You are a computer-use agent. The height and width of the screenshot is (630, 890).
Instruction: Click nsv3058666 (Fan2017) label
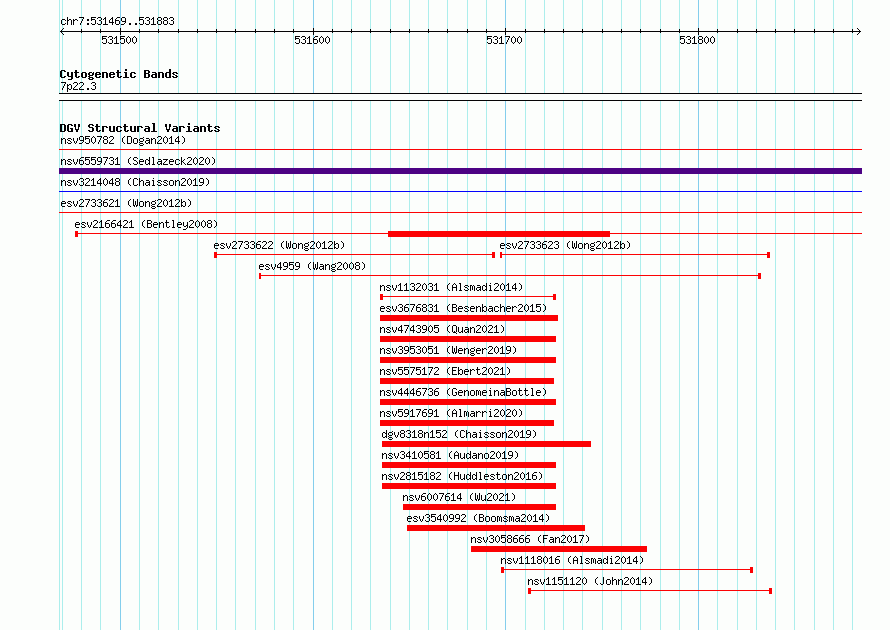click(x=530, y=539)
